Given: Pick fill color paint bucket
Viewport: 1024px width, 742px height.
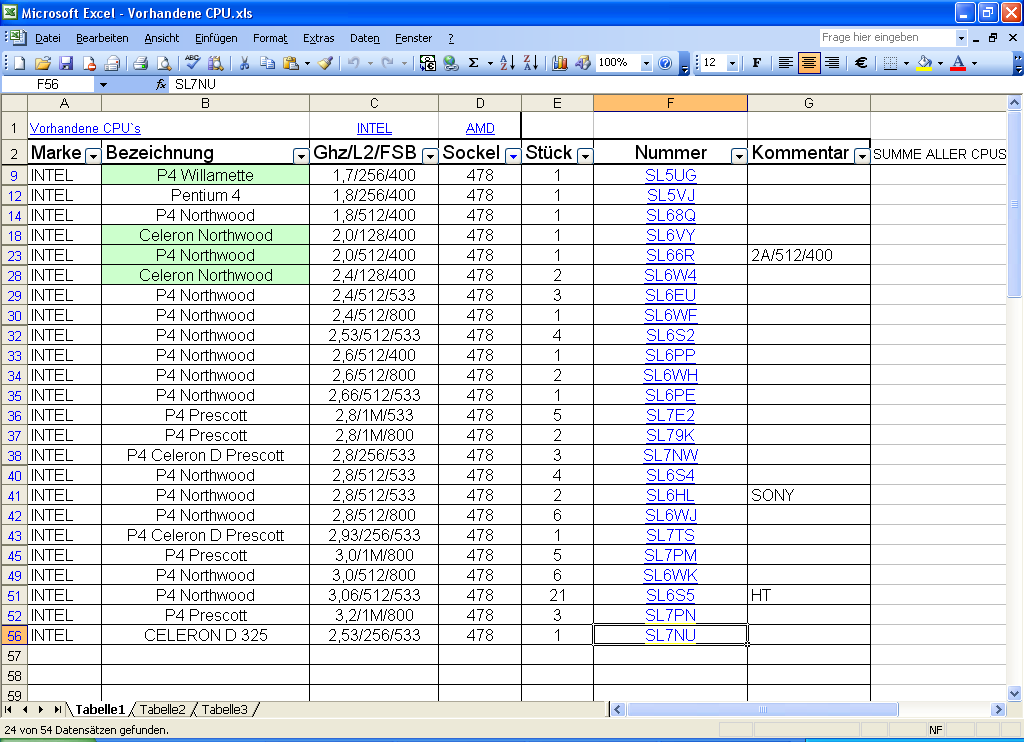Looking at the screenshot, I should pyautogui.click(x=924, y=63).
